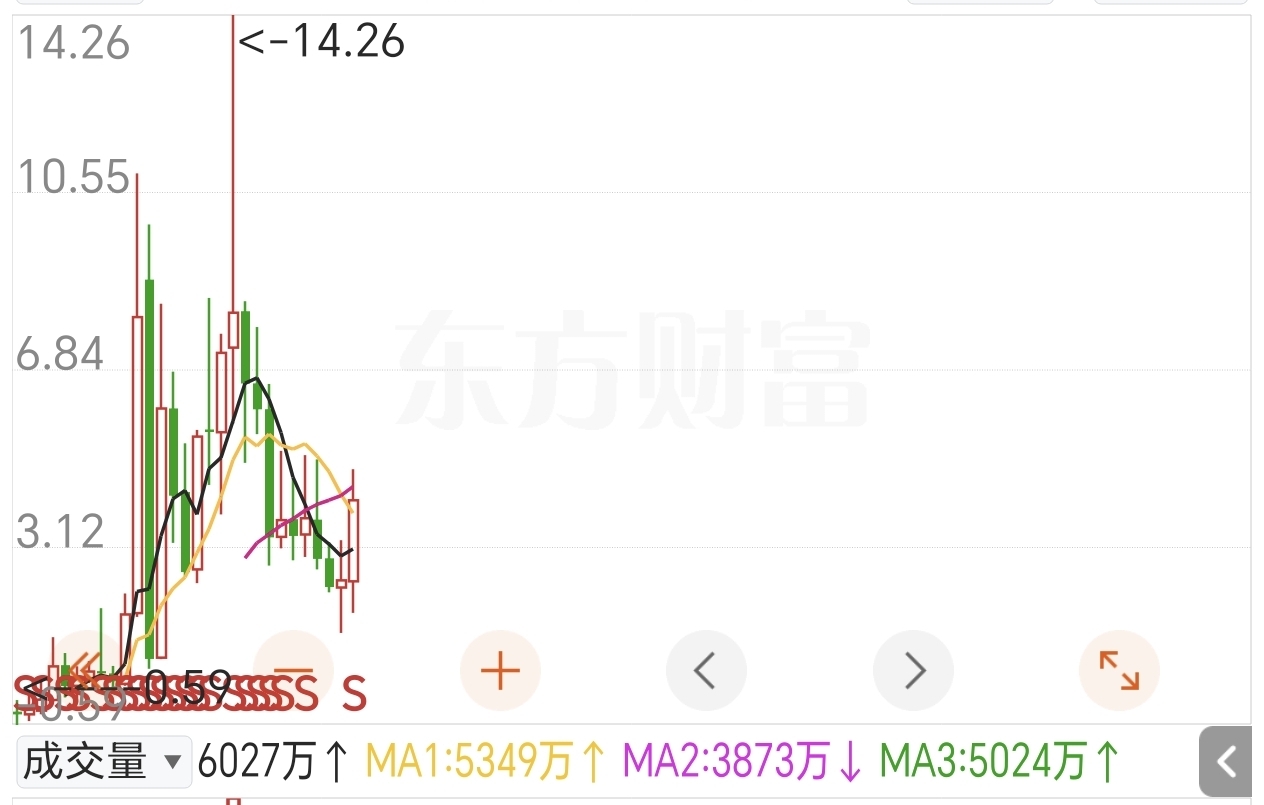Select the green MA3:5024万 label

(x=999, y=763)
